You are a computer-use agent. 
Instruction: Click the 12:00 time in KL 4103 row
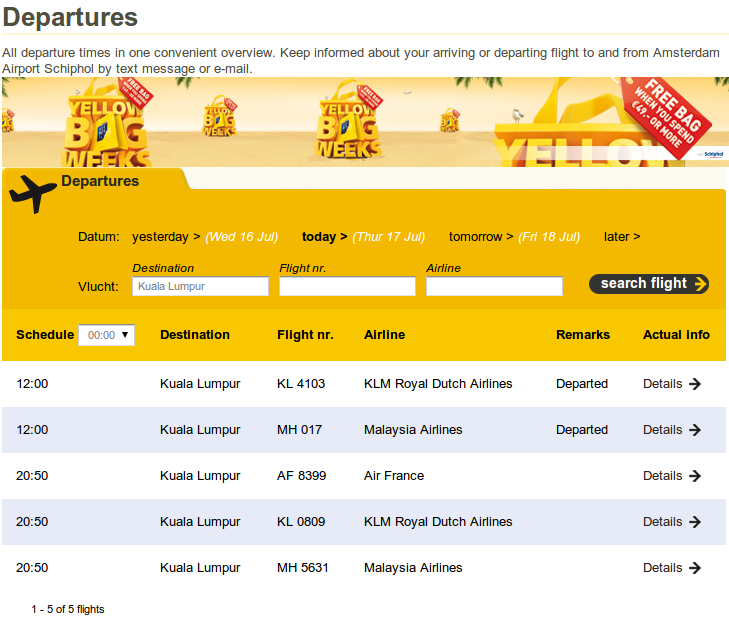pyautogui.click(x=32, y=384)
